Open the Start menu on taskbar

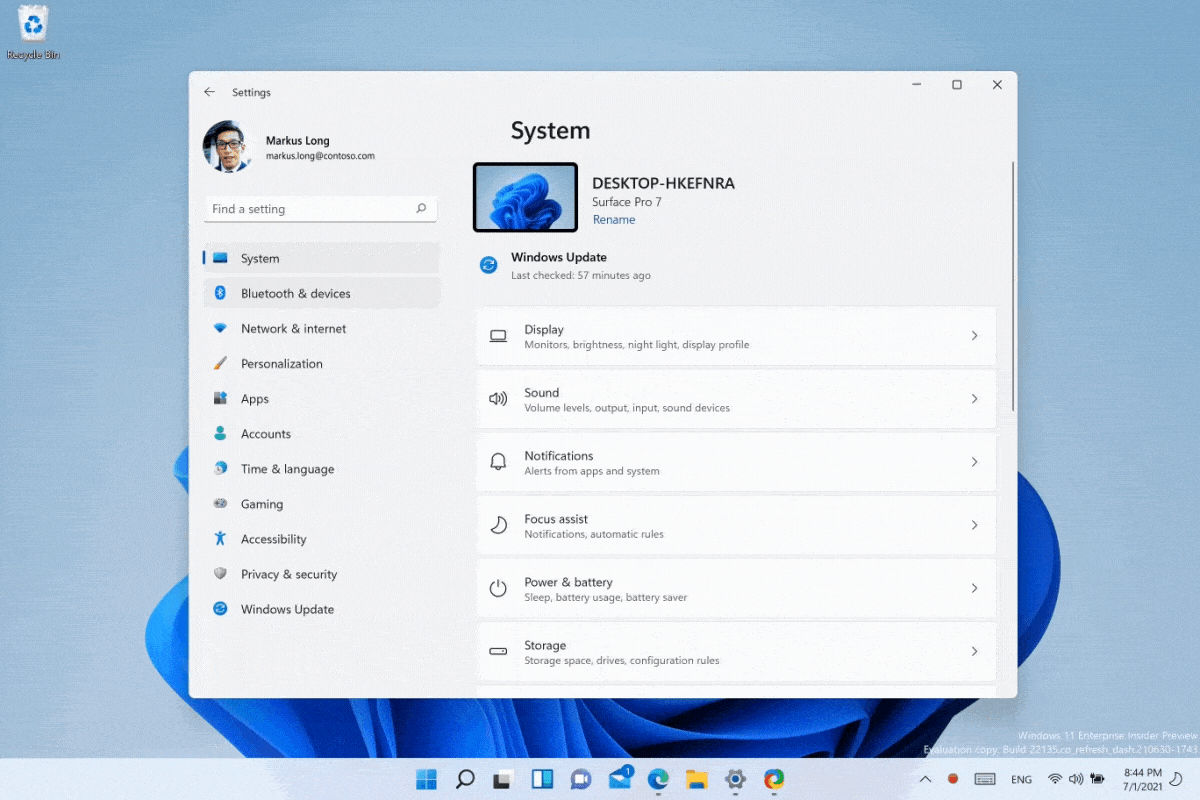[x=426, y=779]
